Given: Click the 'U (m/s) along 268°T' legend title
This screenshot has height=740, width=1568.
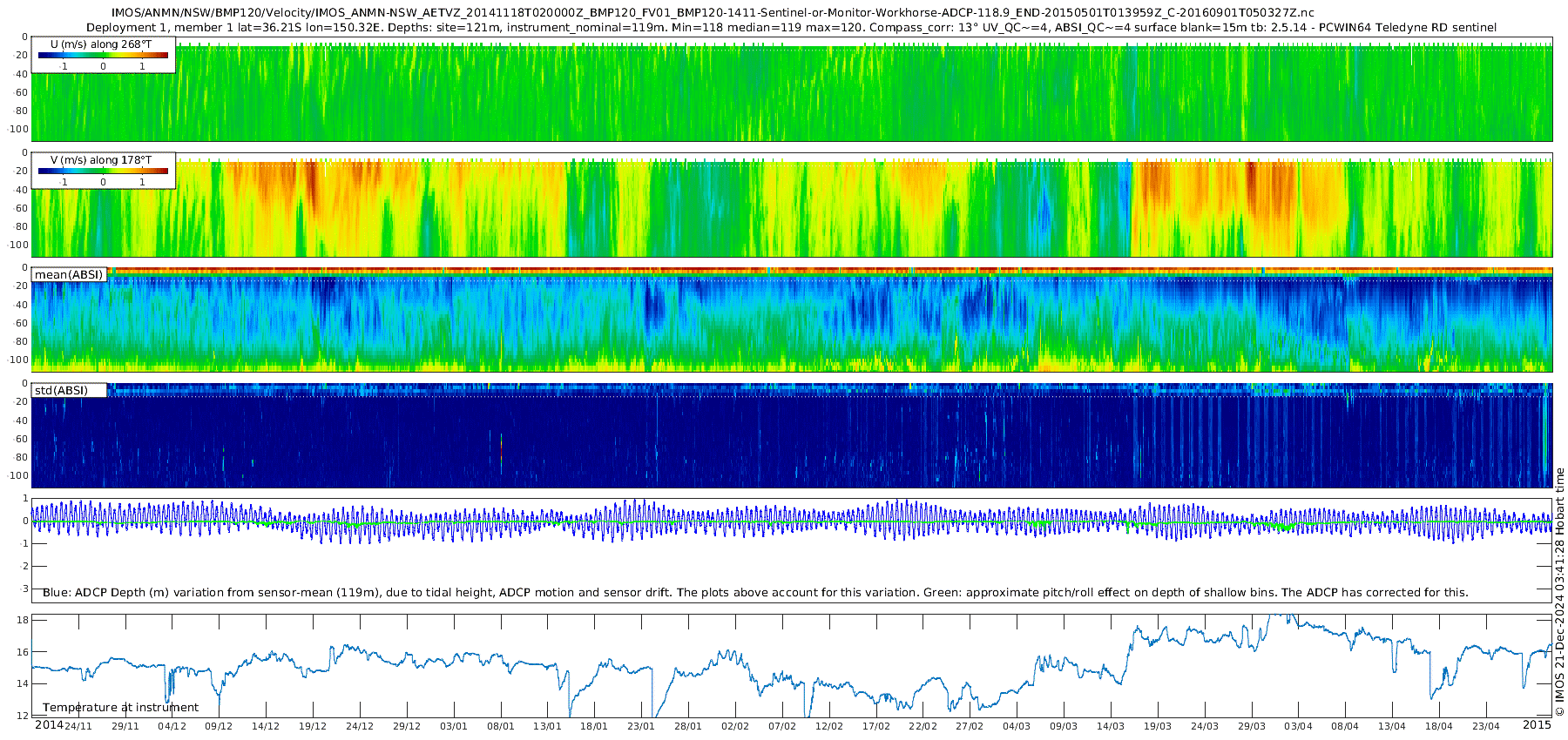Looking at the screenshot, I should (101, 44).
